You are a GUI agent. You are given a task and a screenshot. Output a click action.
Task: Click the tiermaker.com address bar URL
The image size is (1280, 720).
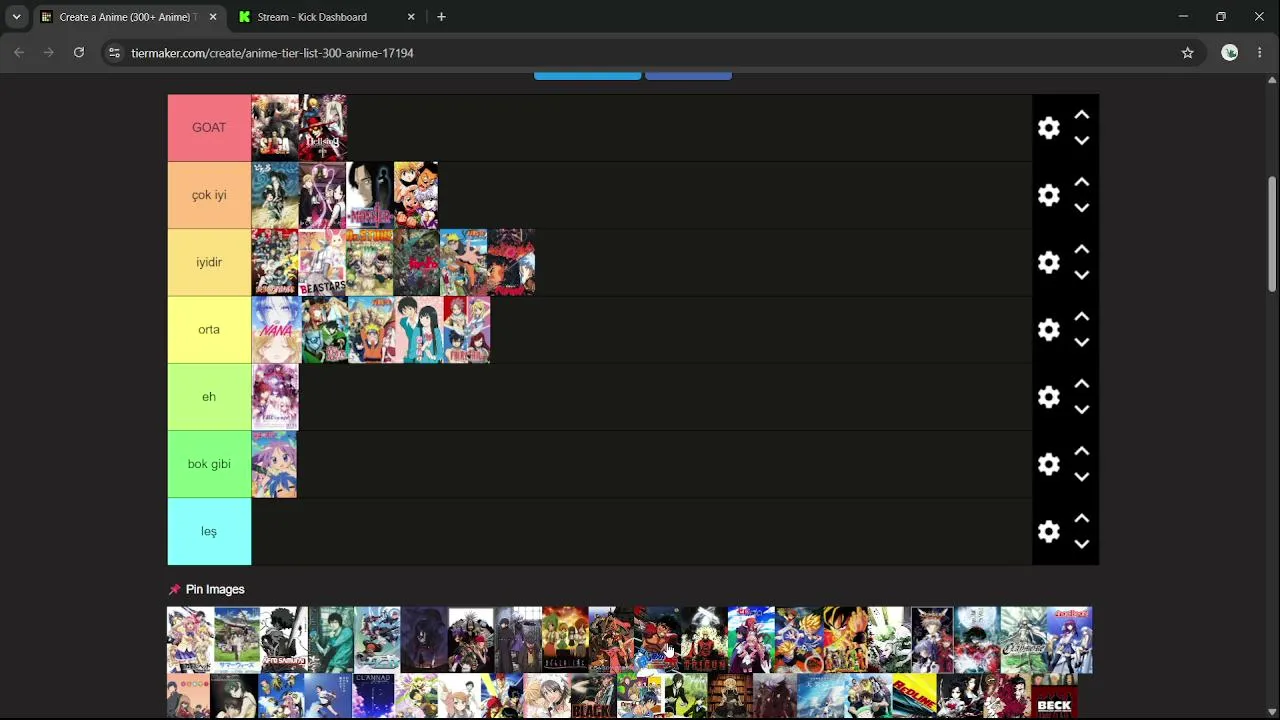pyautogui.click(x=272, y=53)
